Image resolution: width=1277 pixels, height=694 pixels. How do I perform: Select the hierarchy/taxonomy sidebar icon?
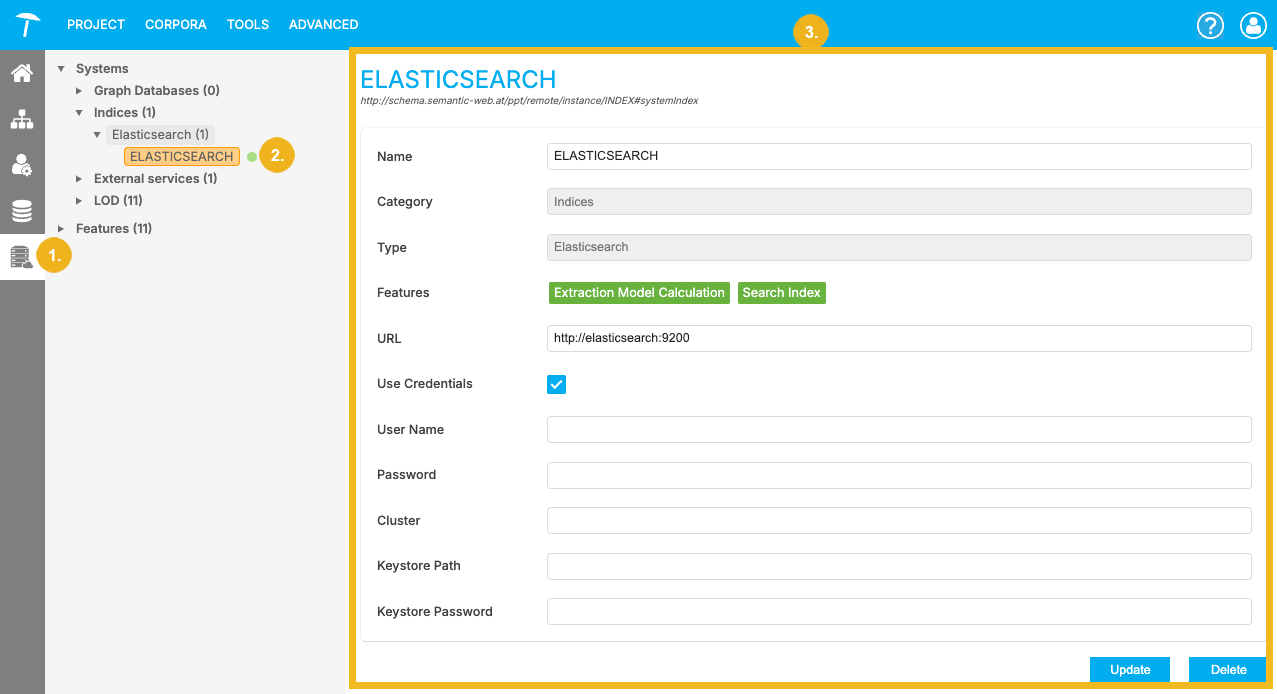(x=21, y=119)
